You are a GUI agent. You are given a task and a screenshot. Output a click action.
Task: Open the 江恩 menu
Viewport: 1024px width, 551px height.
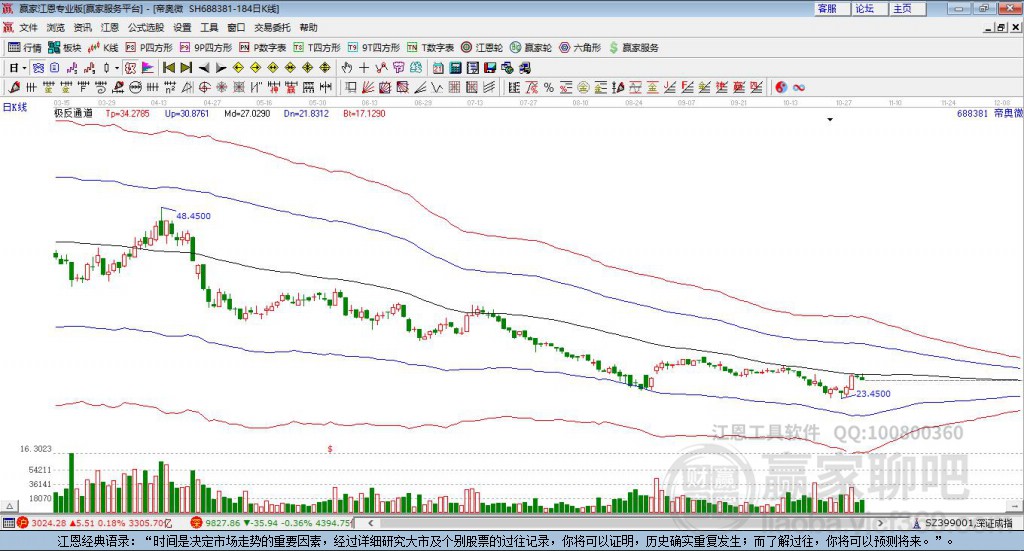pos(109,28)
